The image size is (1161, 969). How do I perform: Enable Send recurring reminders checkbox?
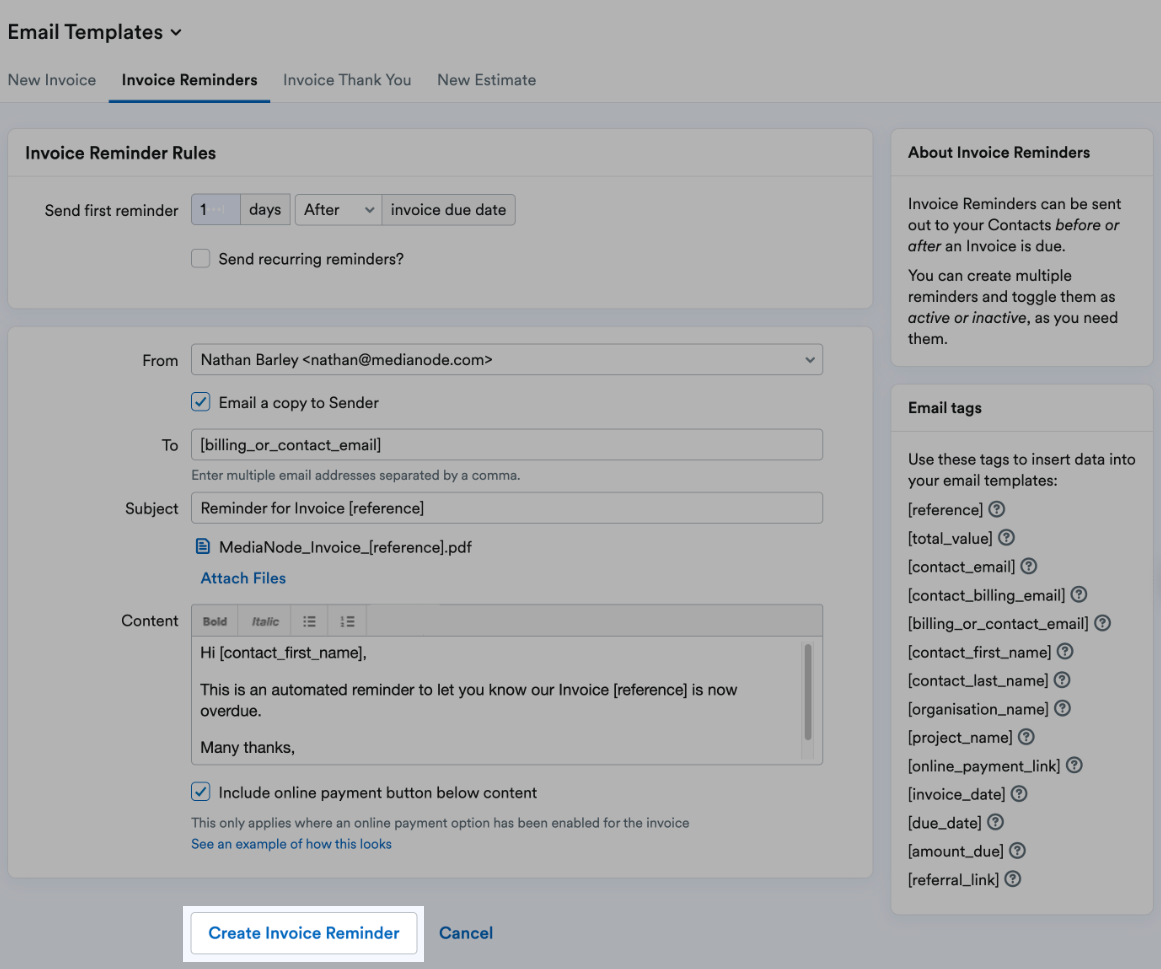tap(201, 258)
